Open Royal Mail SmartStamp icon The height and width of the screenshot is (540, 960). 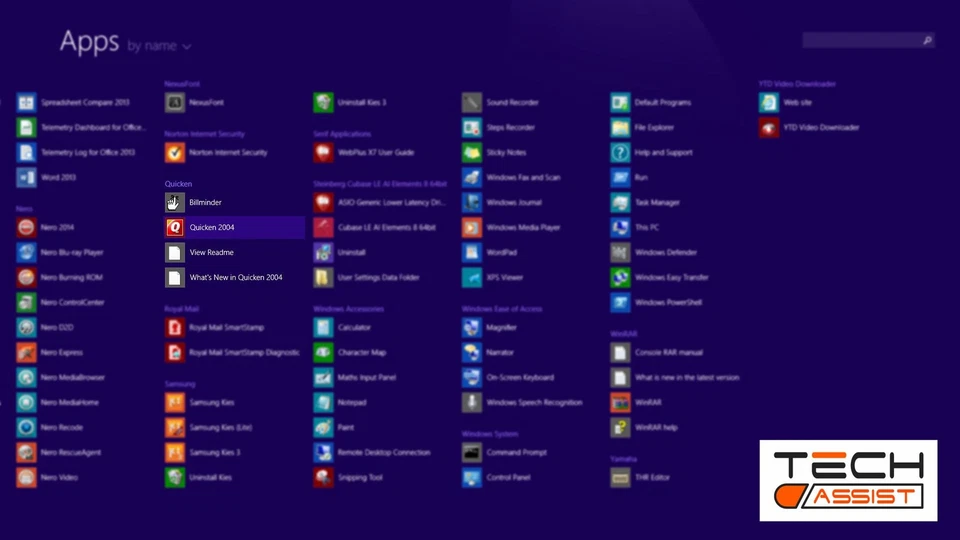[174, 328]
